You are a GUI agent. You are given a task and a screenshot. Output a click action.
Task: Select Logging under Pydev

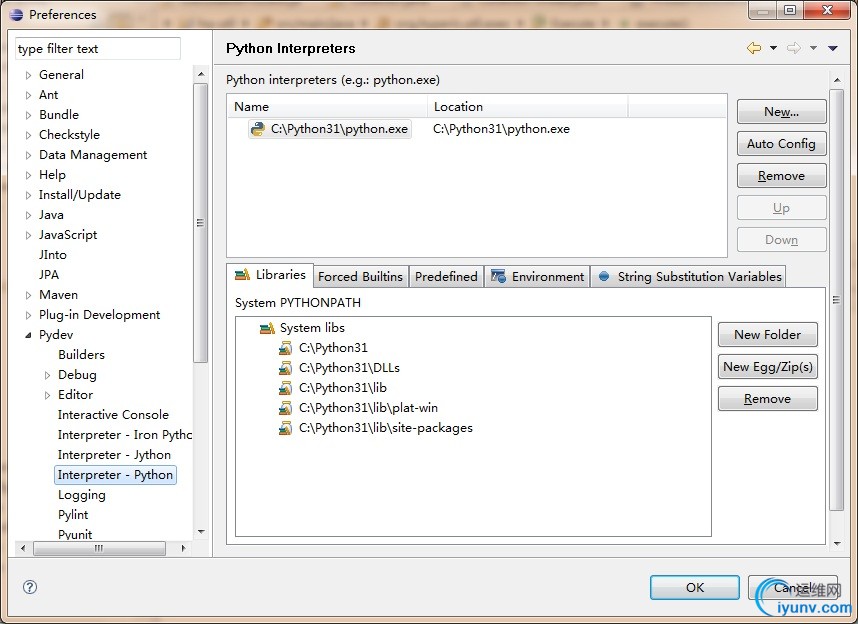(82, 495)
